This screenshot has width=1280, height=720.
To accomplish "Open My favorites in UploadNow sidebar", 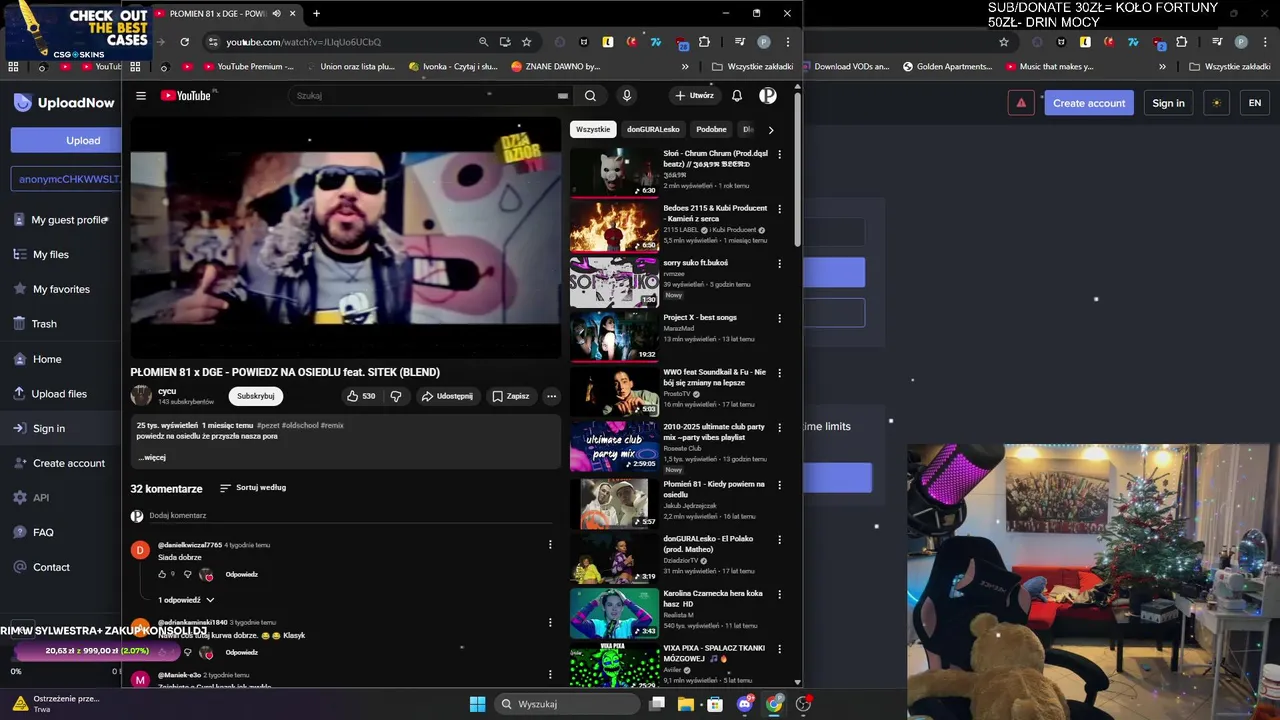I will 60,289.
